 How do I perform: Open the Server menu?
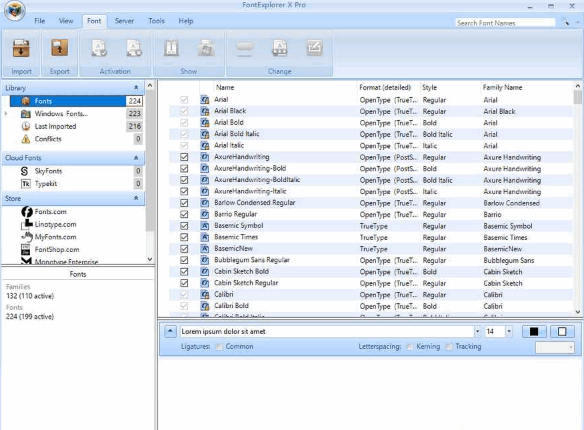(124, 21)
